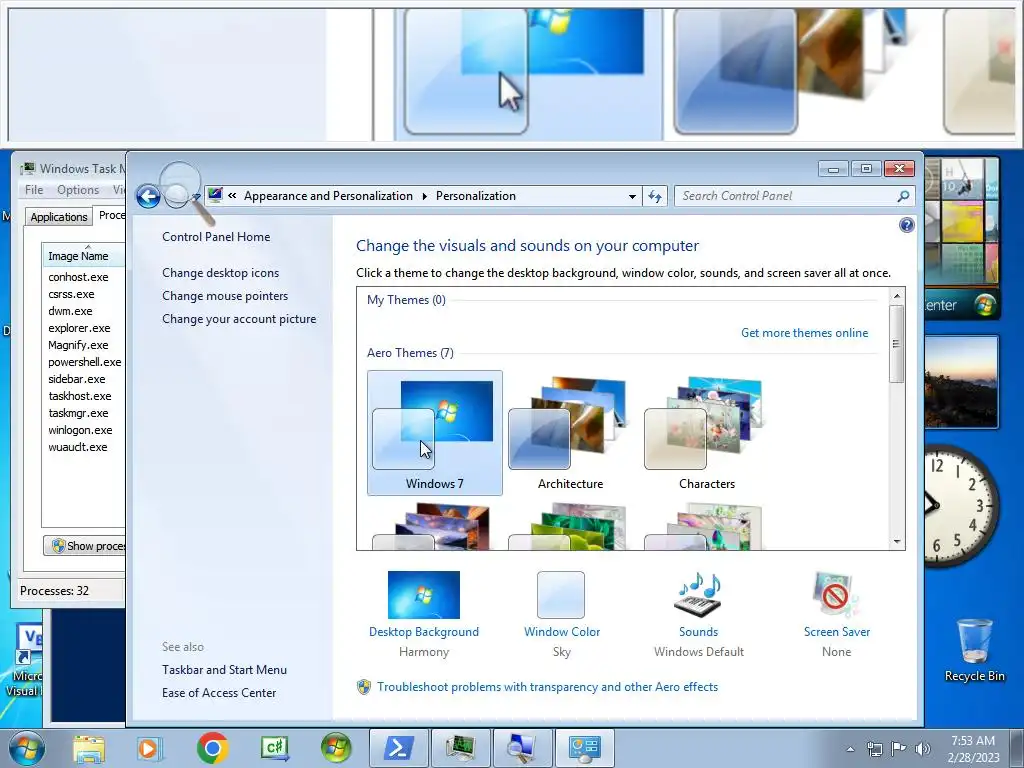
Task: Click the green Windows orb taskbar icon
Action: (x=336, y=748)
